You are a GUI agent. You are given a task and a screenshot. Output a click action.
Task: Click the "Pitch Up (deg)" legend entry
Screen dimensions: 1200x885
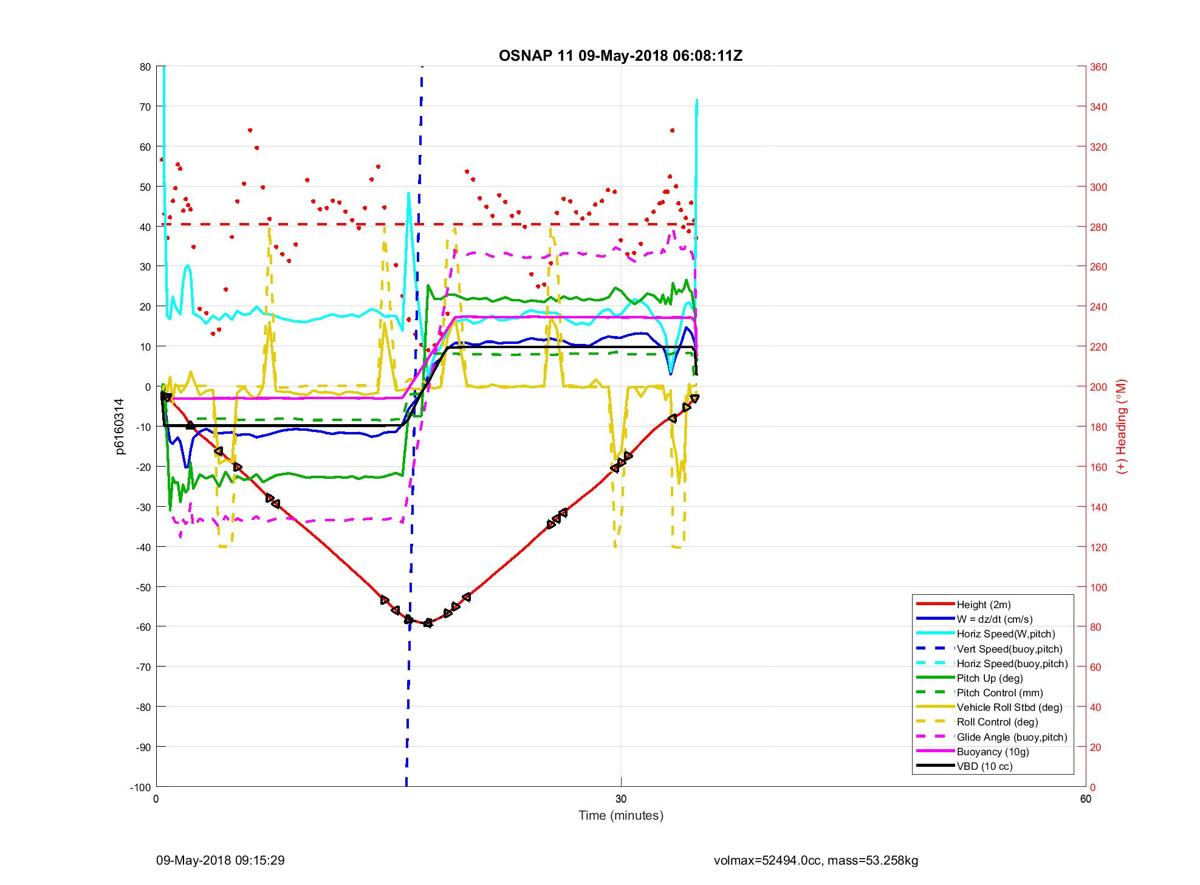[991, 678]
